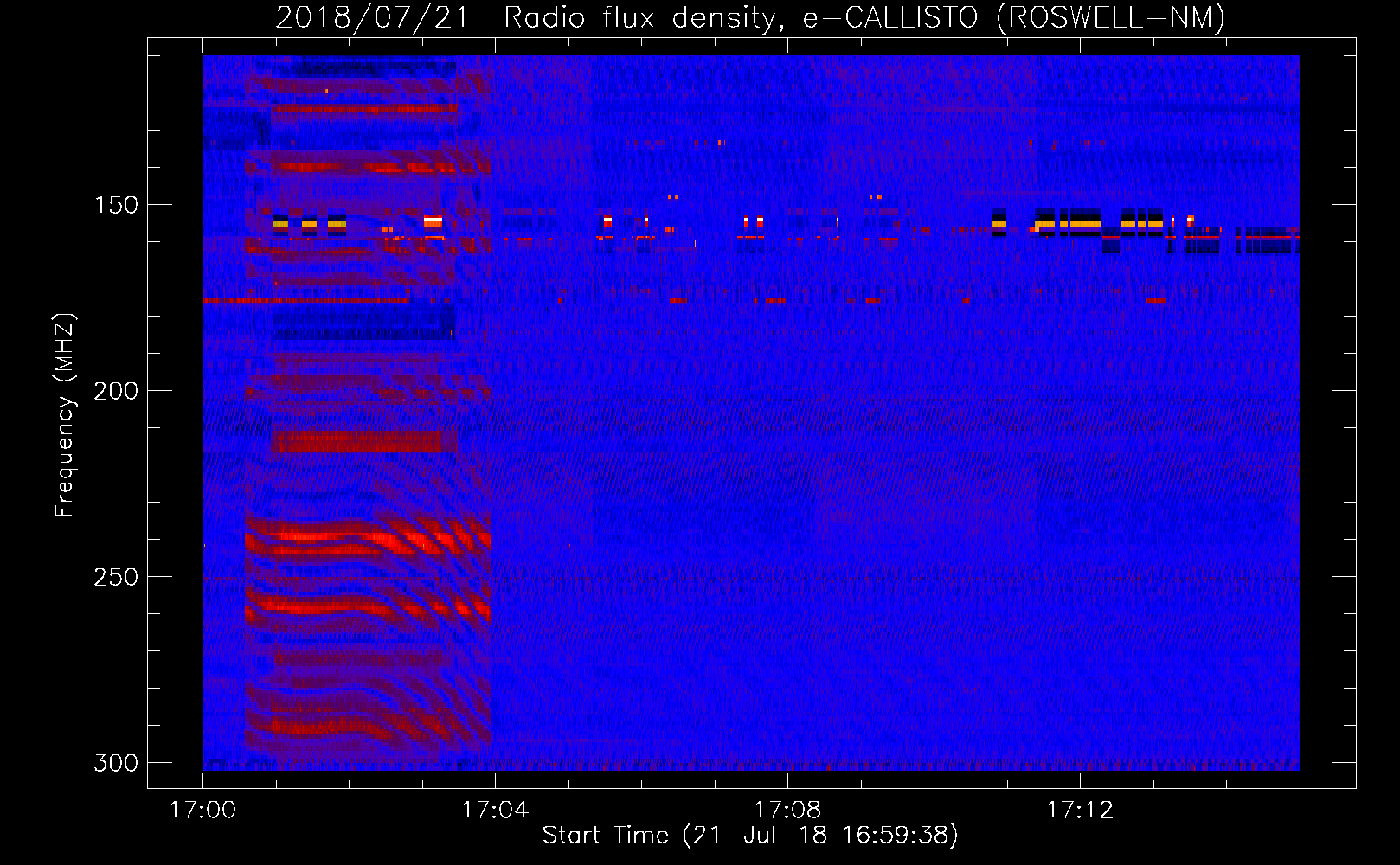1400x865 pixels.
Task: Click the 250 frequency tick label
Action: [116, 577]
